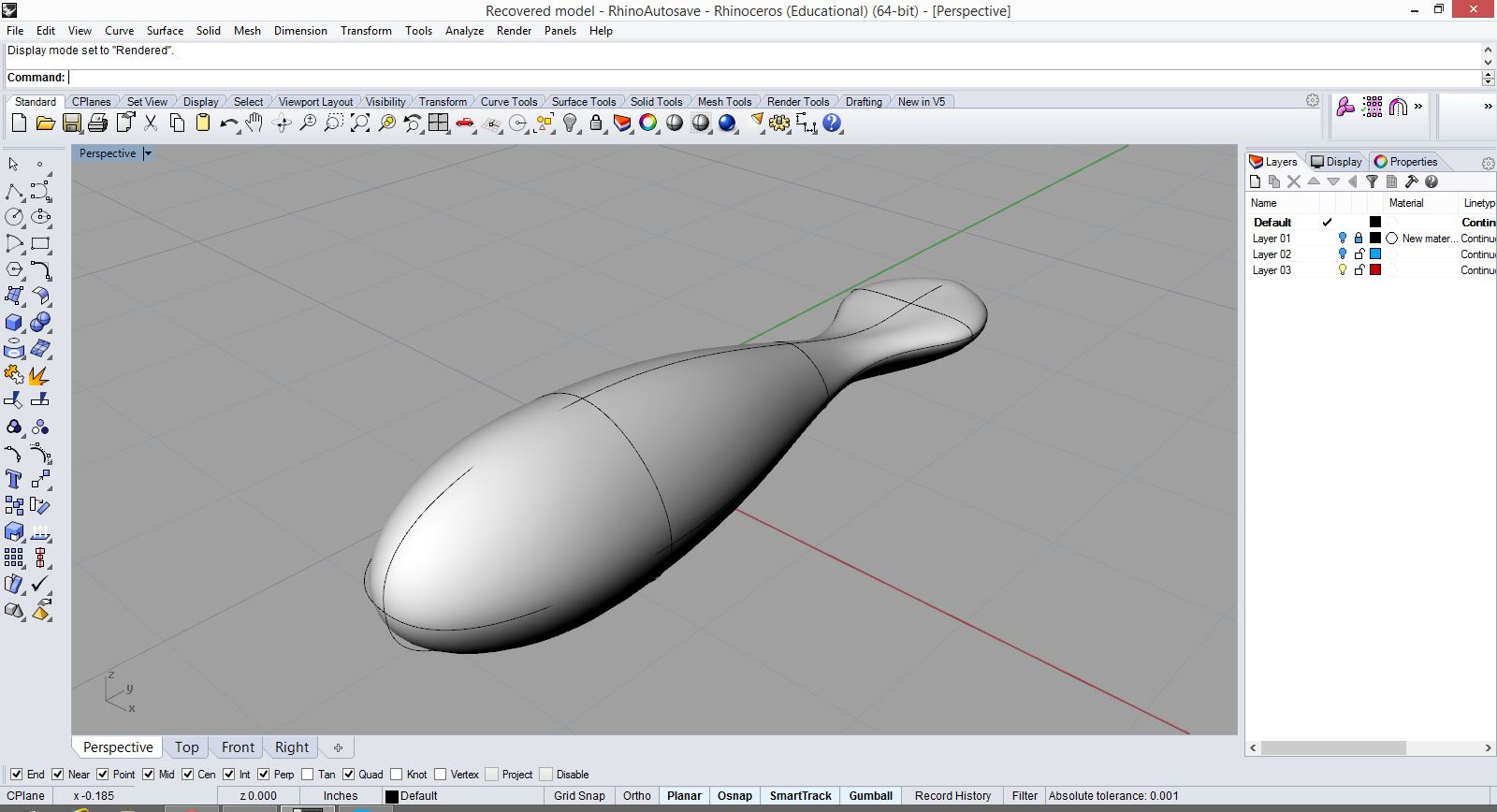Click the light bulb Hide objects icon
Viewport: 1497px width, 812px height.
570,123
